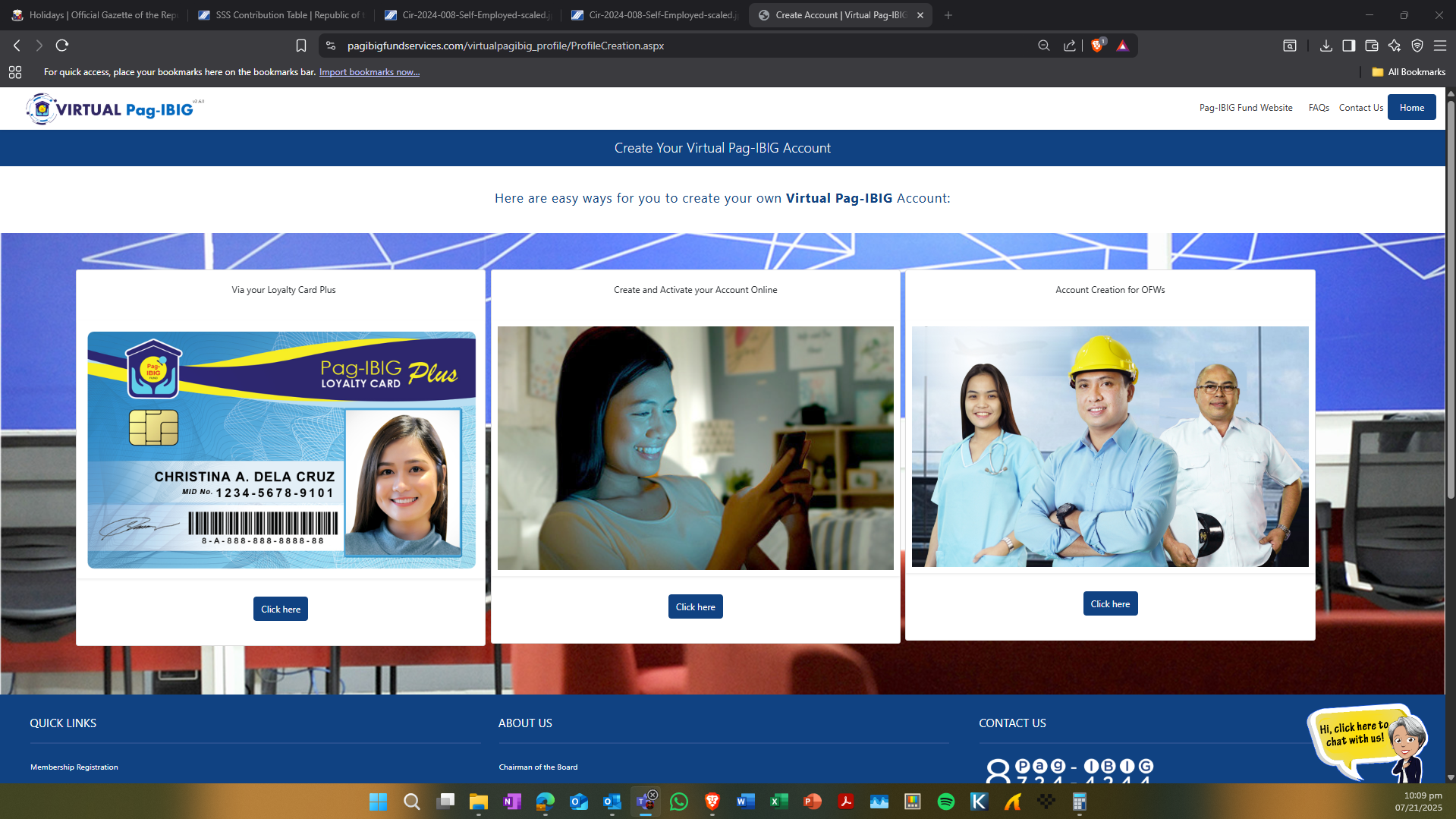This screenshot has height=819, width=1456.
Task: Switch to second Cir-2024-008-Self-Employed tab
Action: [x=655, y=15]
